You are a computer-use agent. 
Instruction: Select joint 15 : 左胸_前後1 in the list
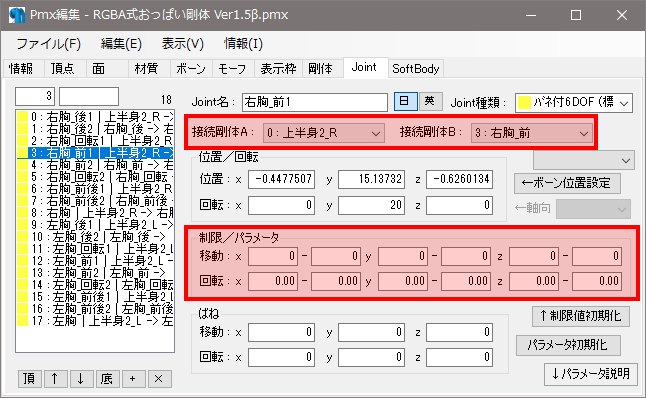pyautogui.click(x=95, y=297)
